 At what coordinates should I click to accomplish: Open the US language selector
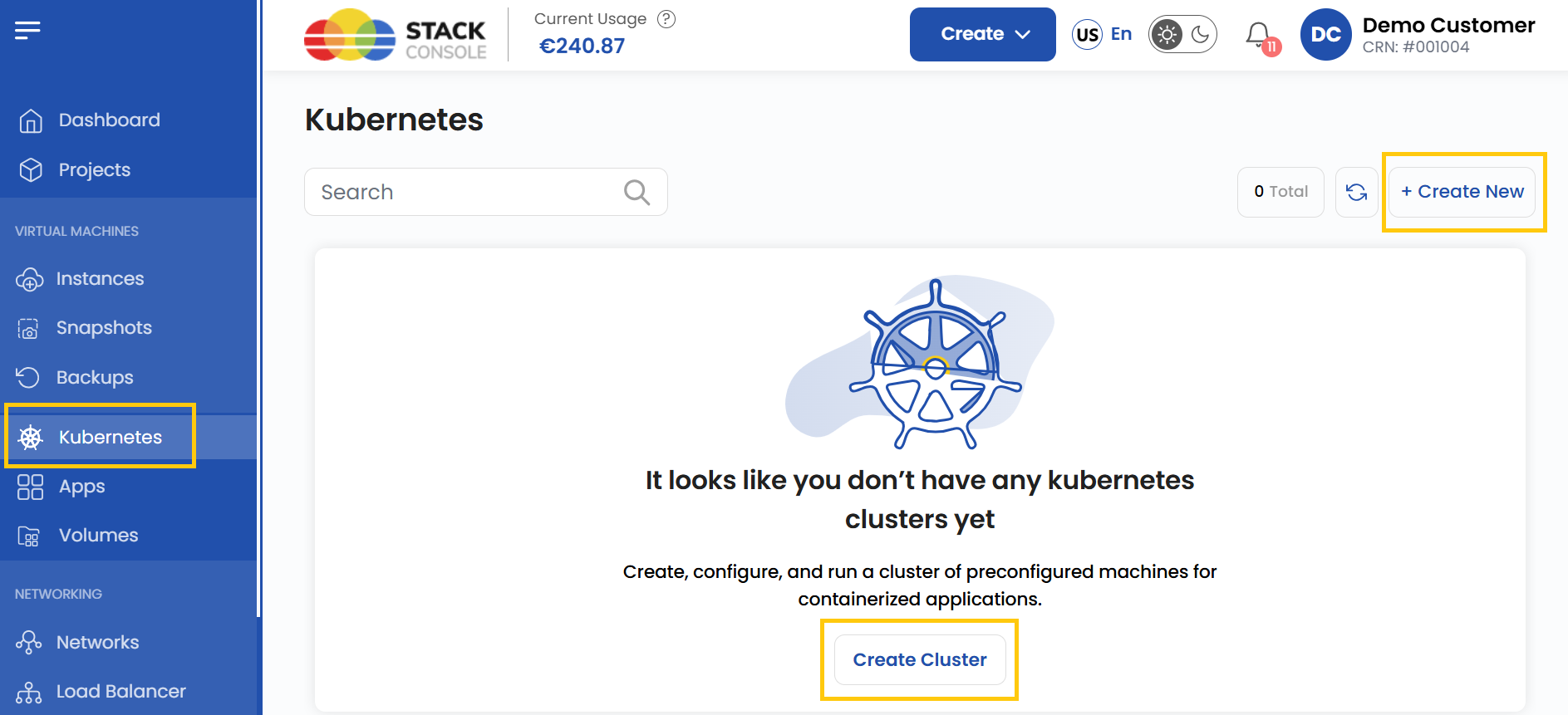tap(1087, 34)
